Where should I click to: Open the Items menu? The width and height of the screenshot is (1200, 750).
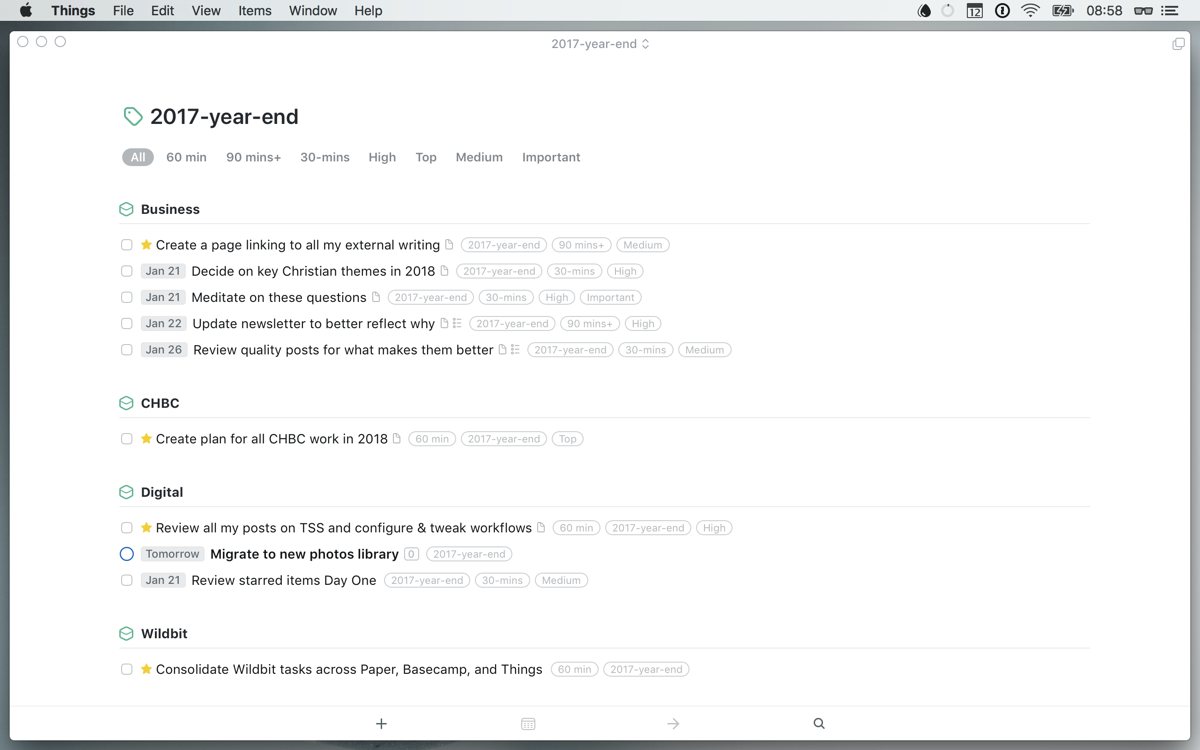[x=255, y=11]
